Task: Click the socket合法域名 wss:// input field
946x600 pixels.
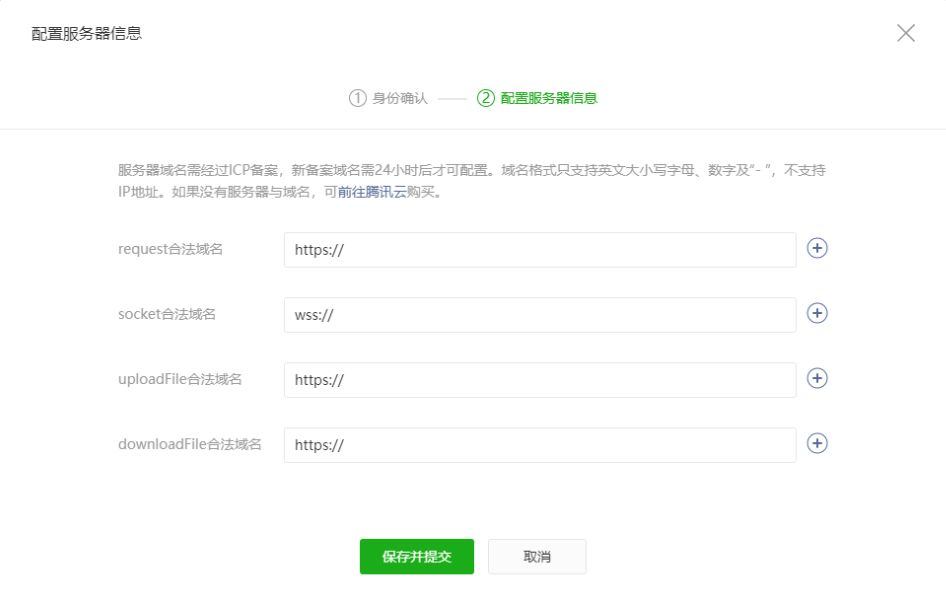Action: click(540, 315)
